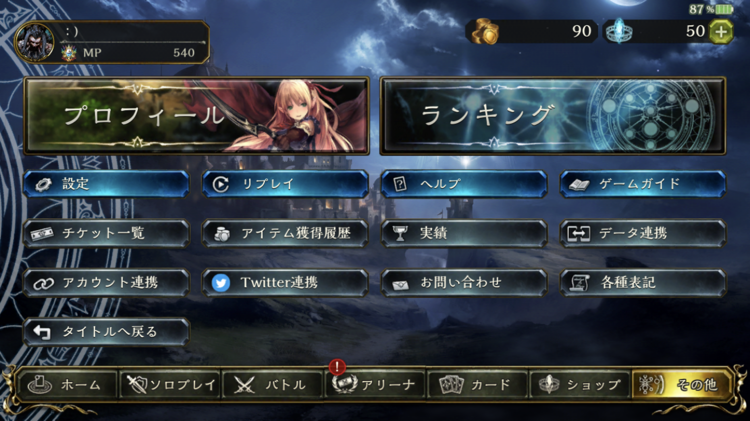
Task: Click タイトルへ戻る return to title
Action: click(x=106, y=332)
